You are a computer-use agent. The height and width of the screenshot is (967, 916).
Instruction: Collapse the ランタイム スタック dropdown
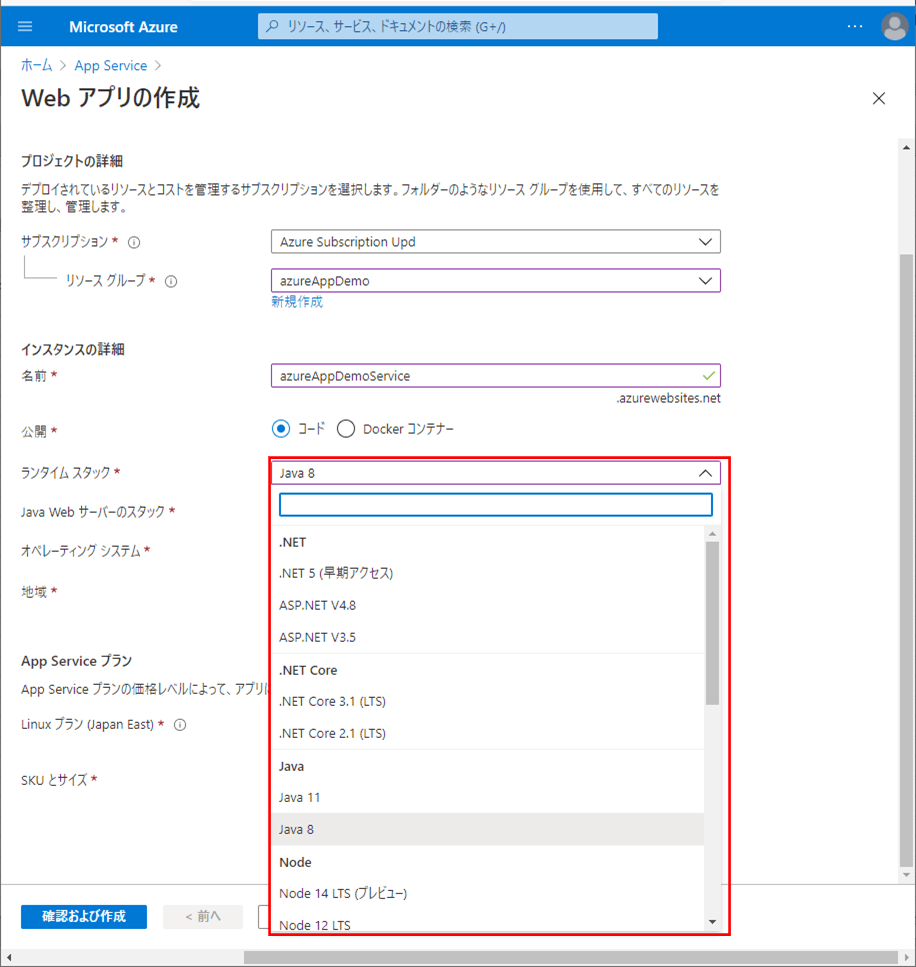click(704, 473)
